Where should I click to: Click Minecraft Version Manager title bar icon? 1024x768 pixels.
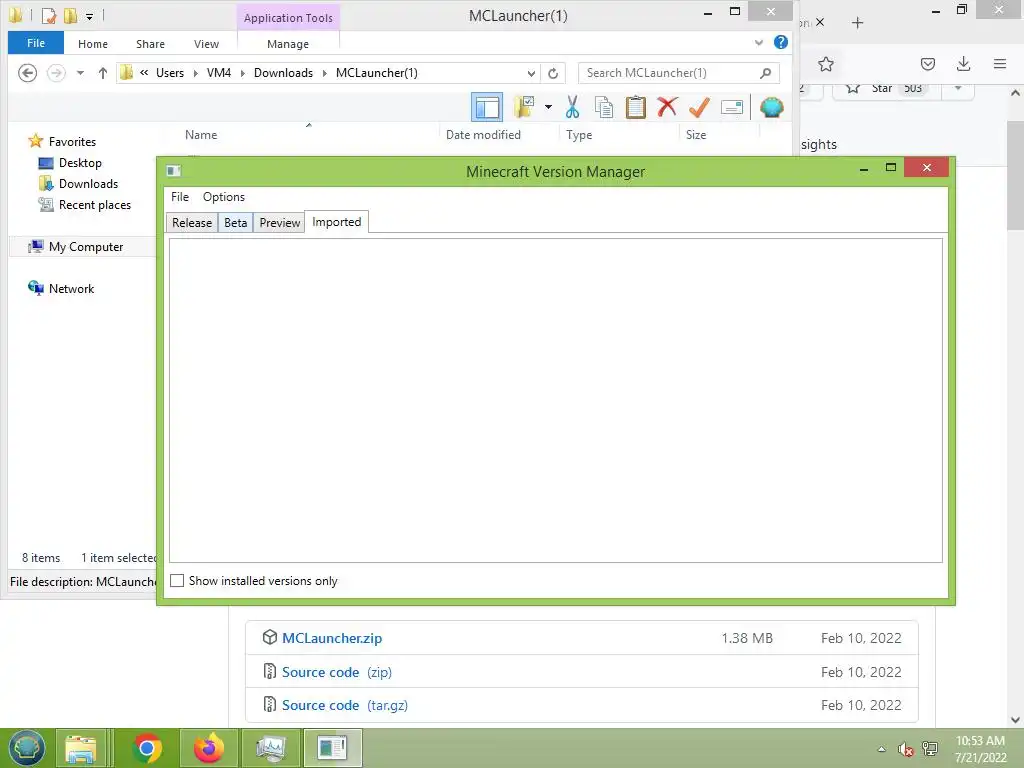[173, 171]
